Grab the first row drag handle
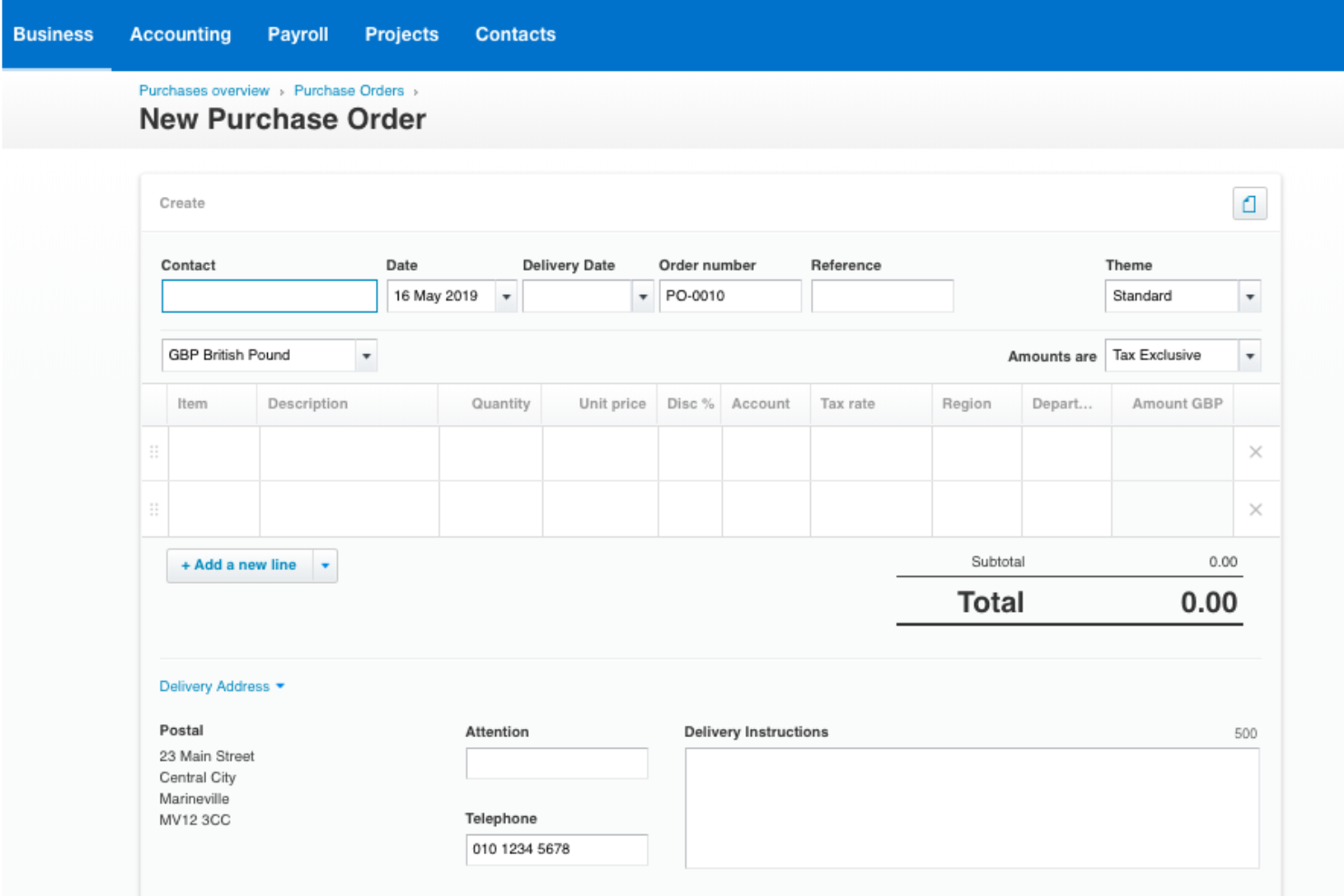This screenshot has height=896, width=1344. [x=154, y=452]
